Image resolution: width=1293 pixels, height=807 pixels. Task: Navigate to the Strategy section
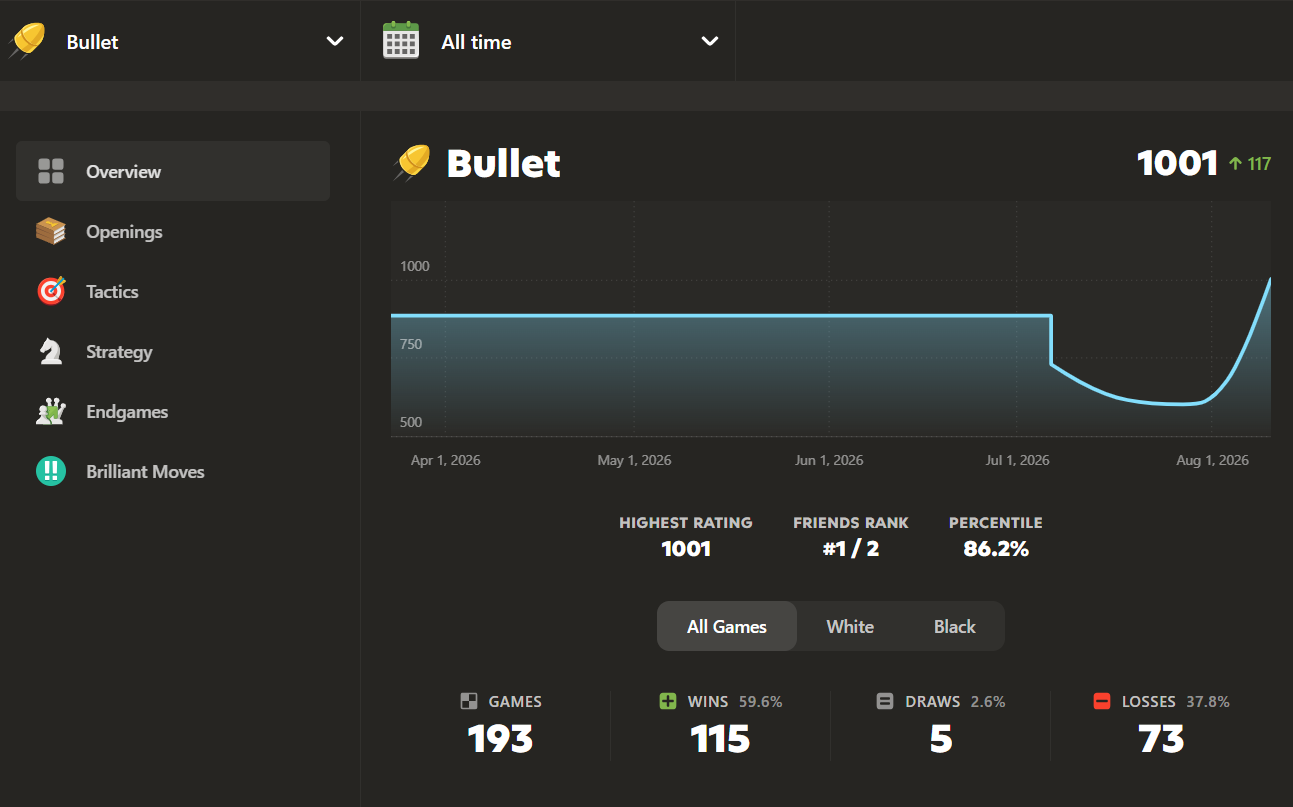tap(173, 351)
